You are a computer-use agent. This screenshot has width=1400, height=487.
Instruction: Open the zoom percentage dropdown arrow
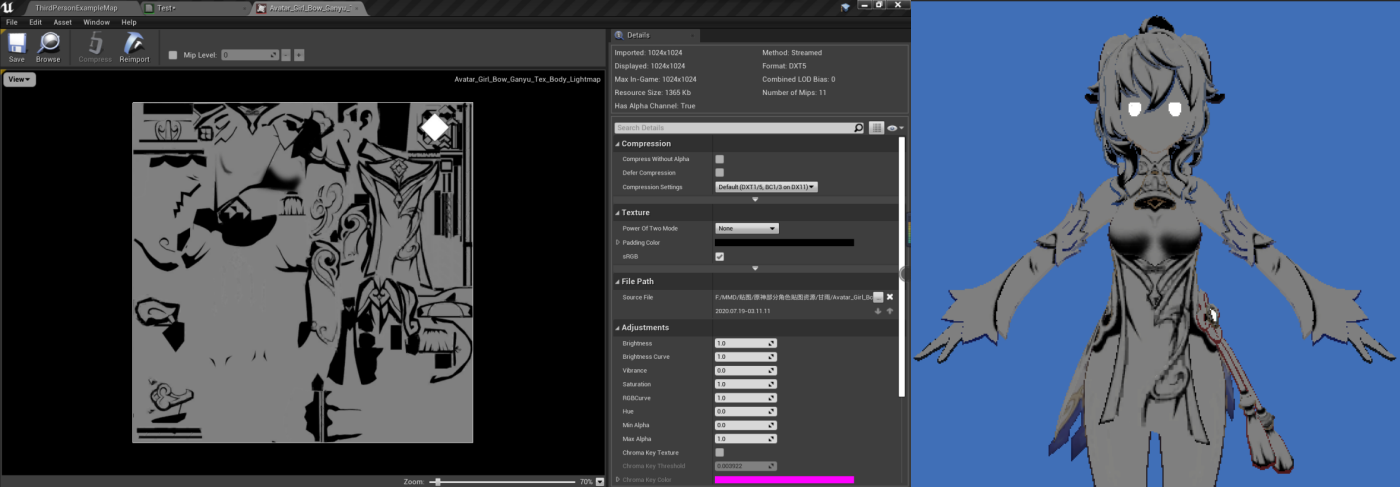point(599,481)
